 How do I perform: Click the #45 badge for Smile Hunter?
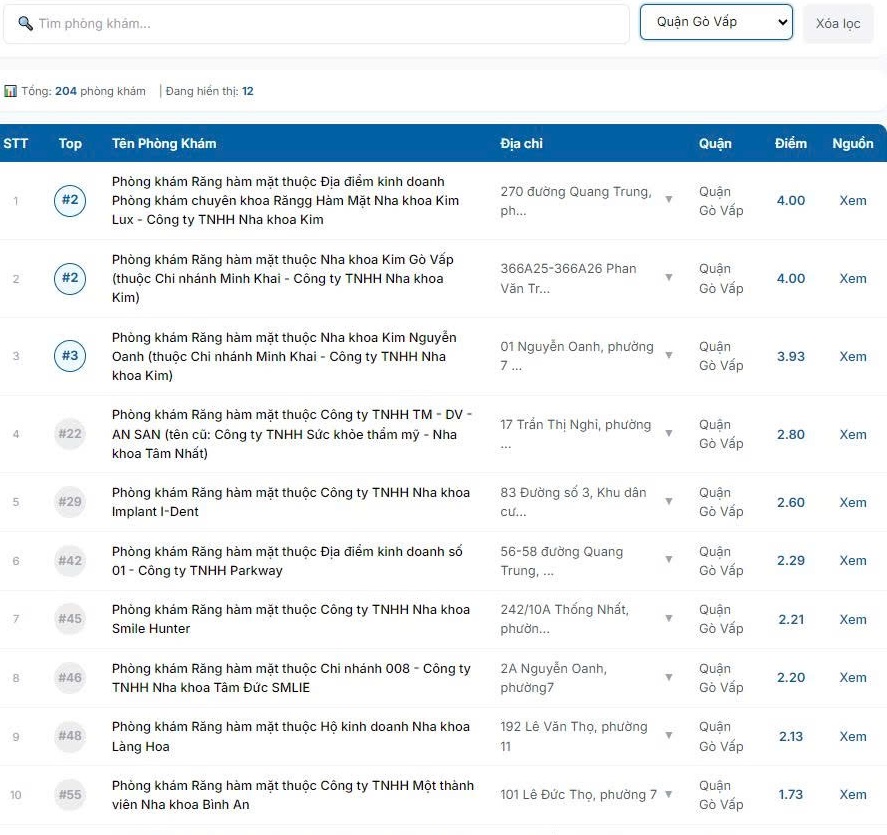[x=70, y=619]
